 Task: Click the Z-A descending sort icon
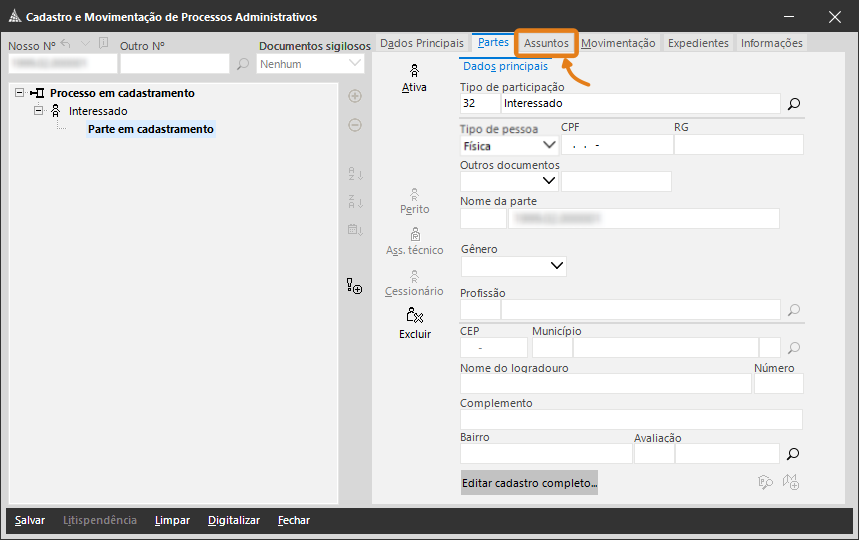(354, 202)
